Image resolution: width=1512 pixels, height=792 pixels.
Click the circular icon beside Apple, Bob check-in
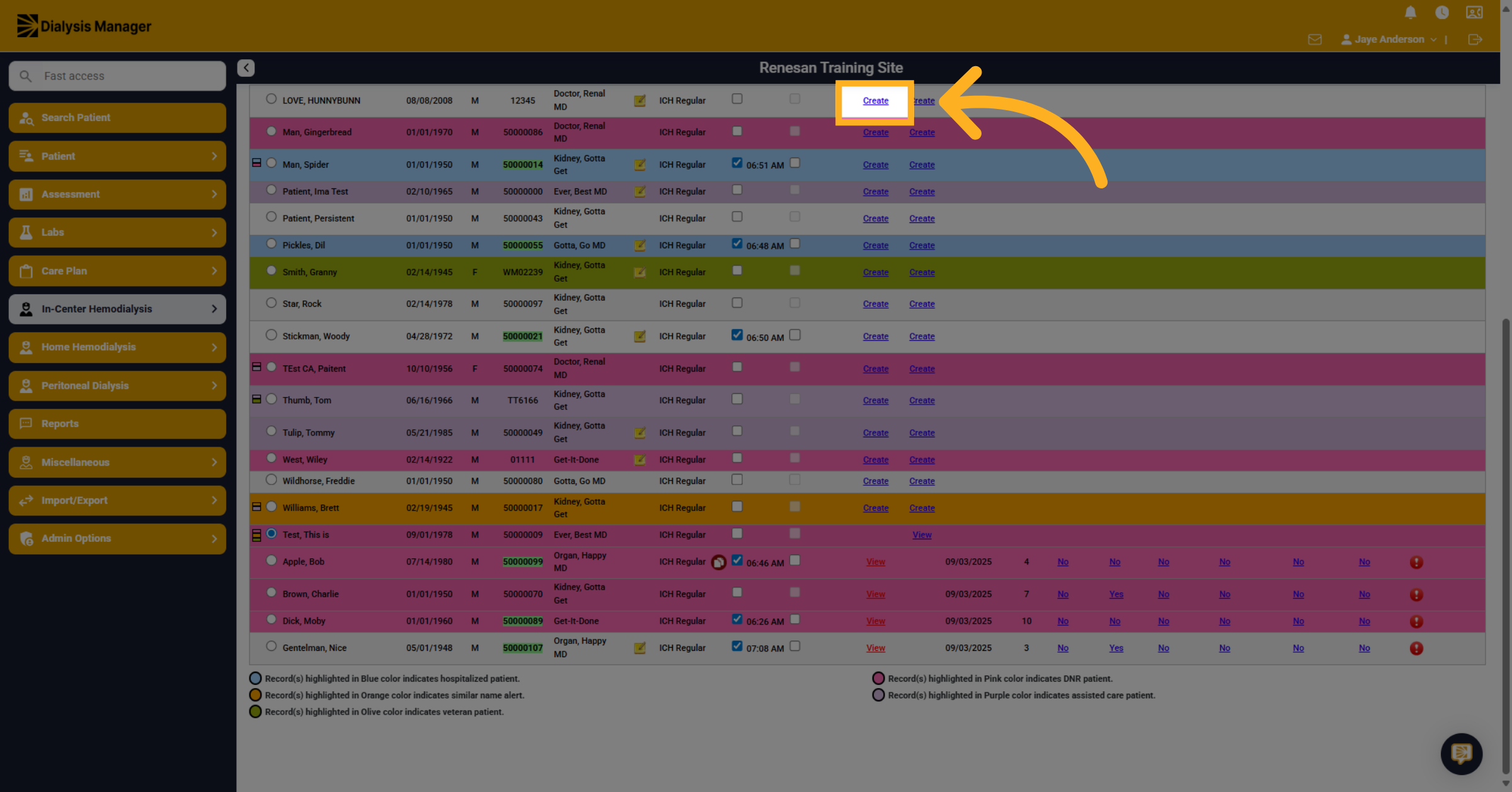pos(719,562)
